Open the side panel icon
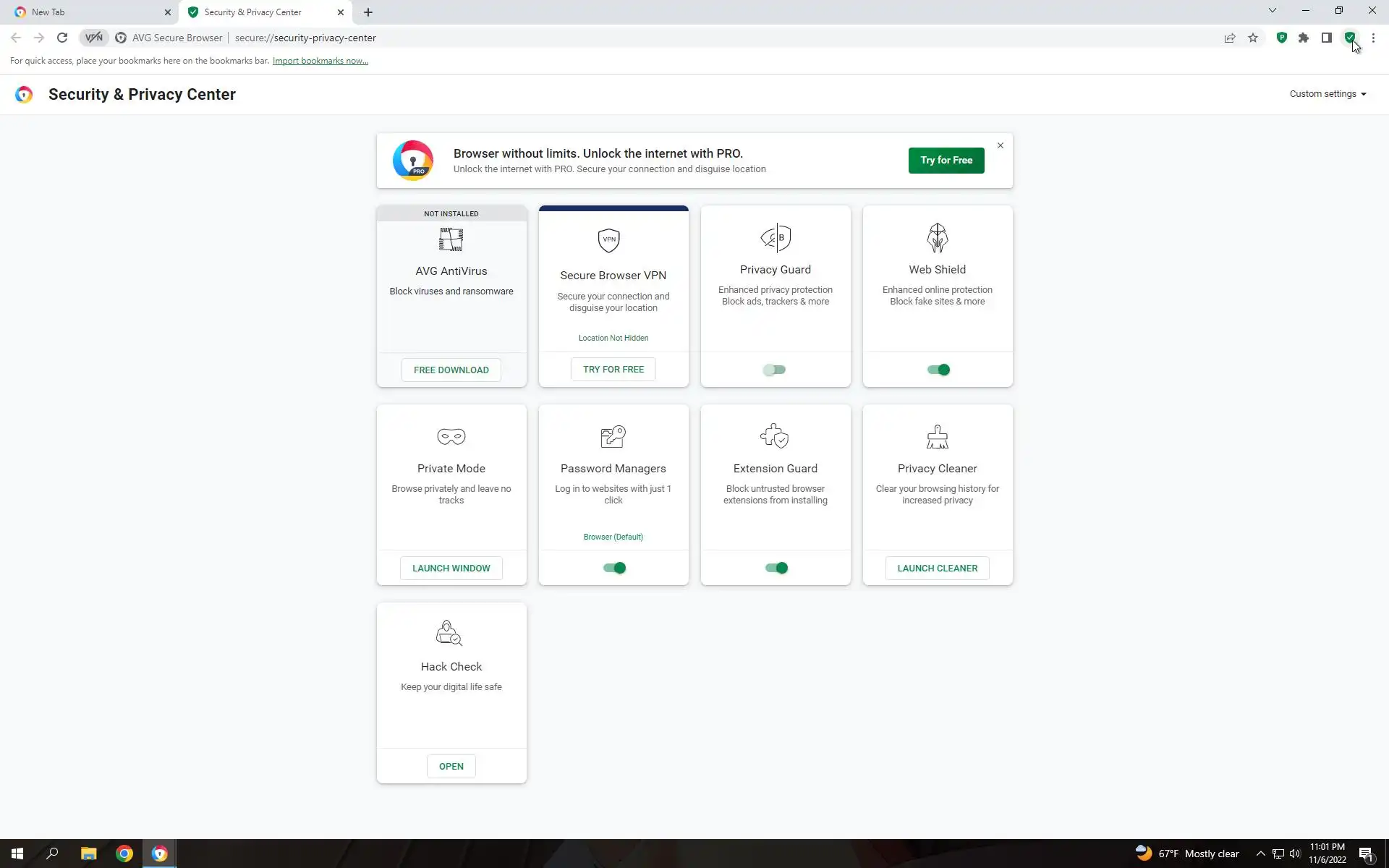 coord(1327,38)
